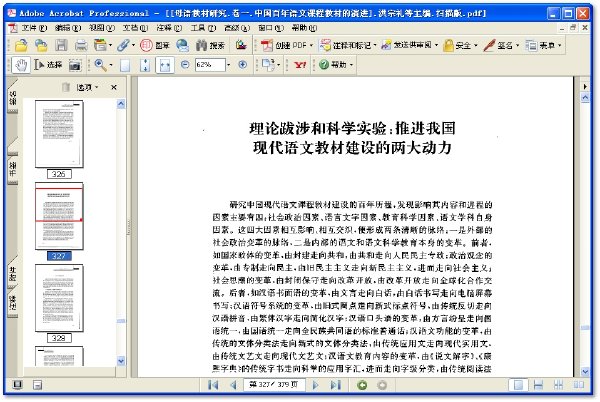600x402 pixels.
Task: Expand the 签名 sign dropdown
Action: point(517,45)
